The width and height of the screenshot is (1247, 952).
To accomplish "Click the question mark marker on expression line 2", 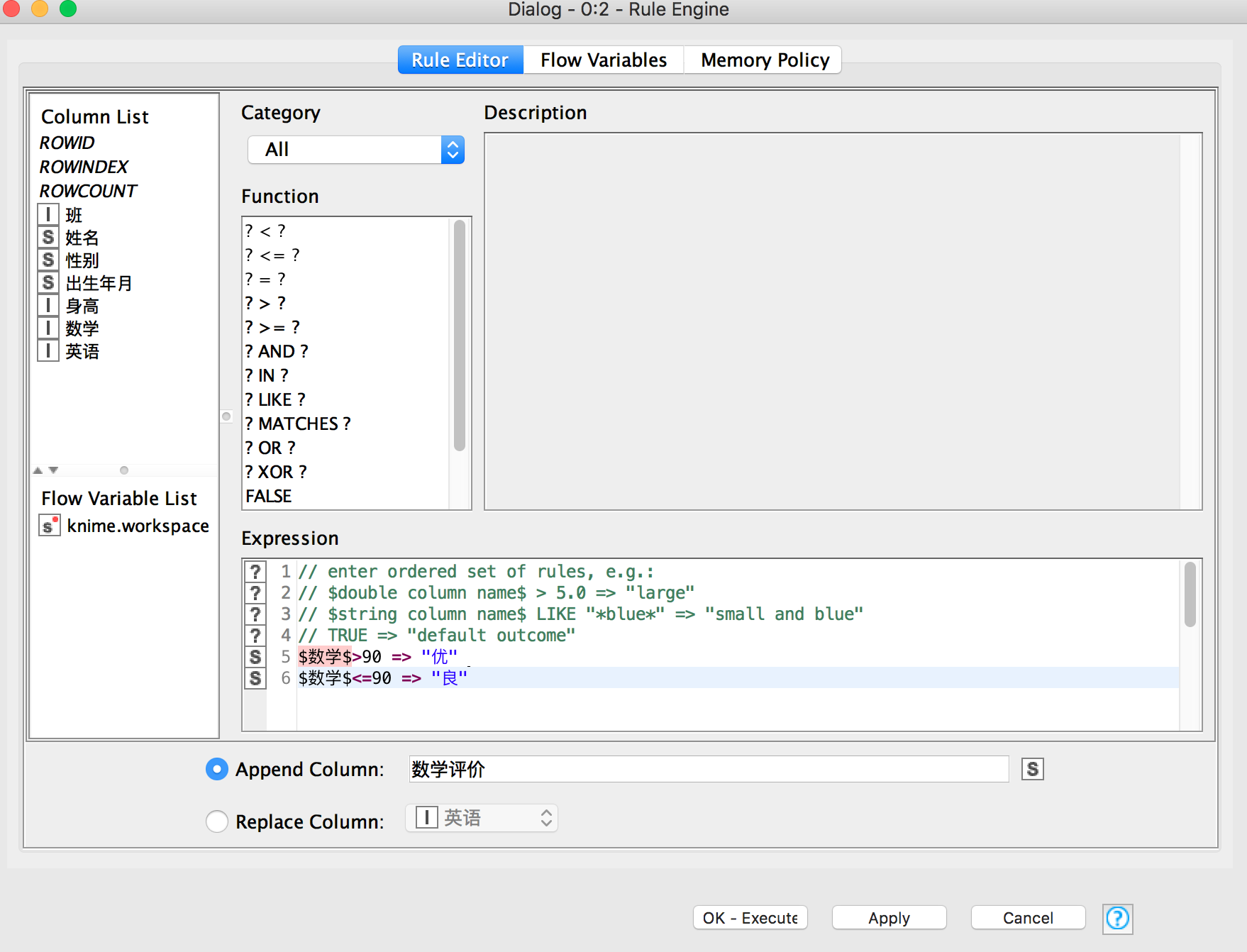I will tap(255, 592).
